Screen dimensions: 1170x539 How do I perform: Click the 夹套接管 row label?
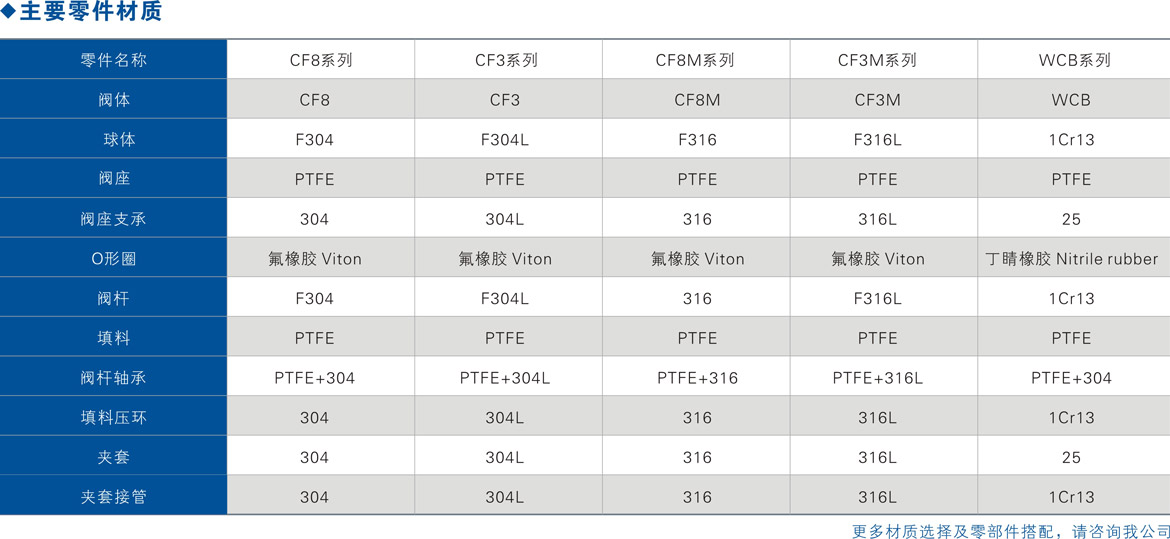point(113,497)
